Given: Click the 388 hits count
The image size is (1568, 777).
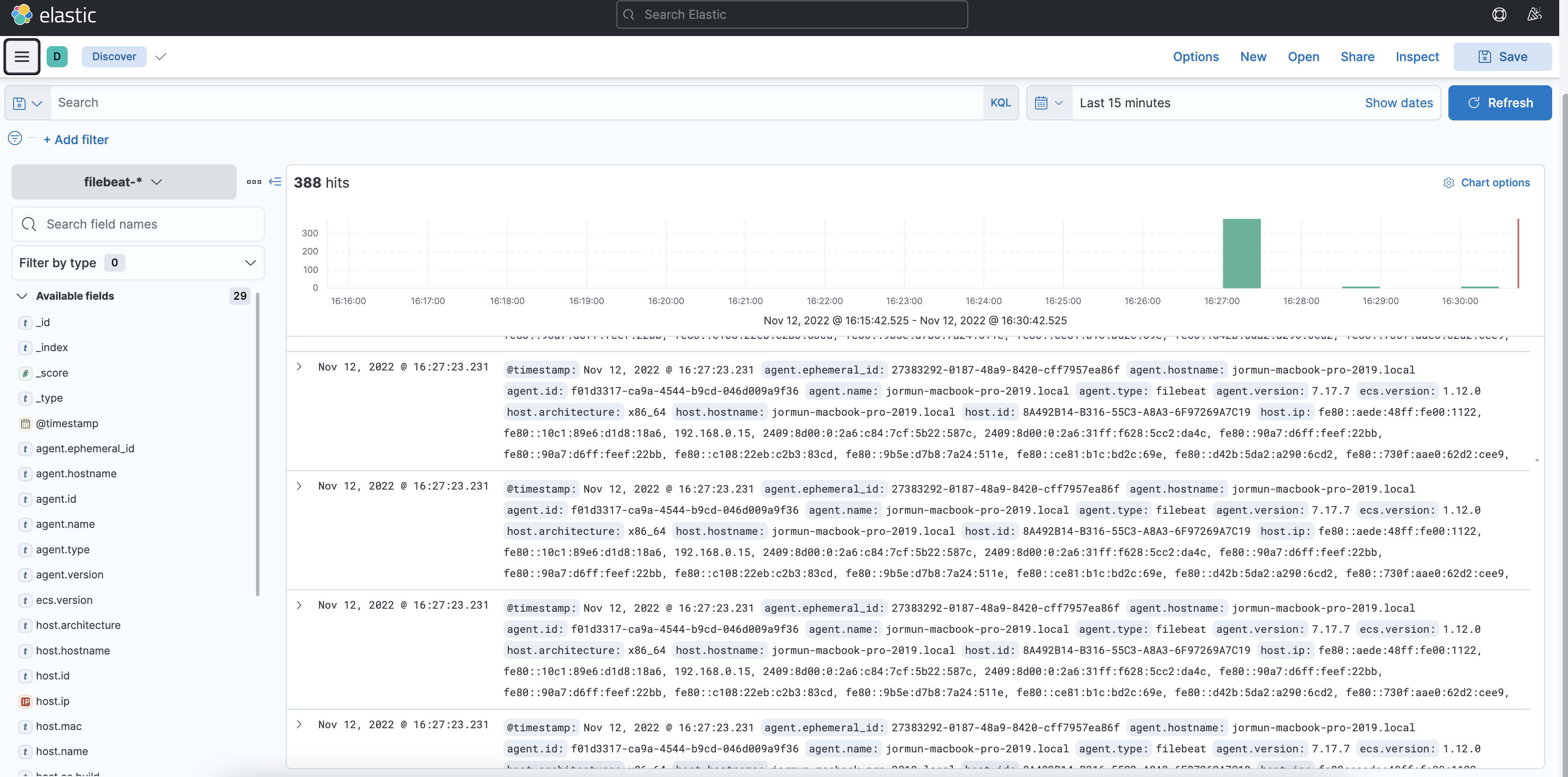Looking at the screenshot, I should point(321,182).
